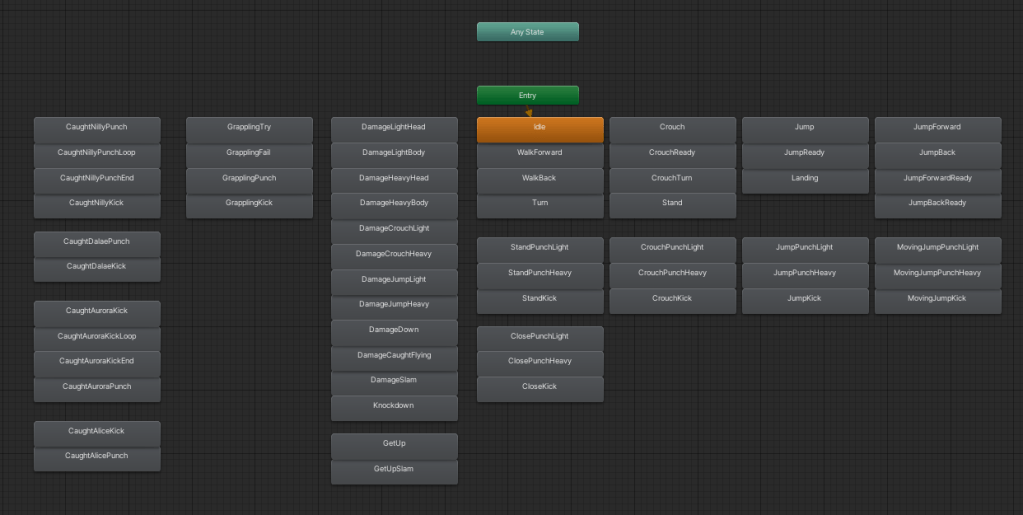Select the DamageLightHead state node
The width and height of the screenshot is (1023, 515).
click(x=394, y=128)
